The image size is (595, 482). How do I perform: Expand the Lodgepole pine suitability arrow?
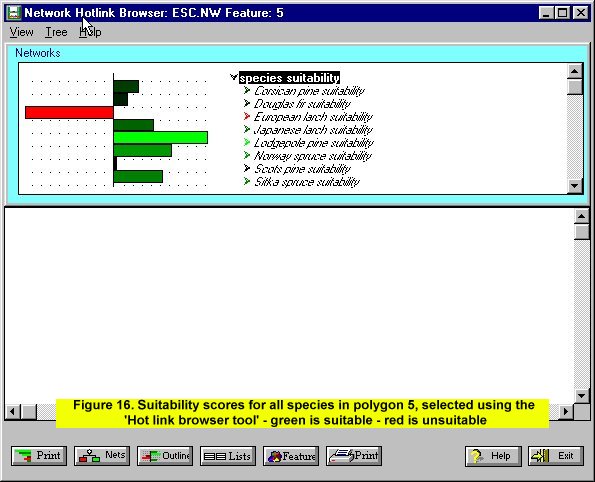247,142
